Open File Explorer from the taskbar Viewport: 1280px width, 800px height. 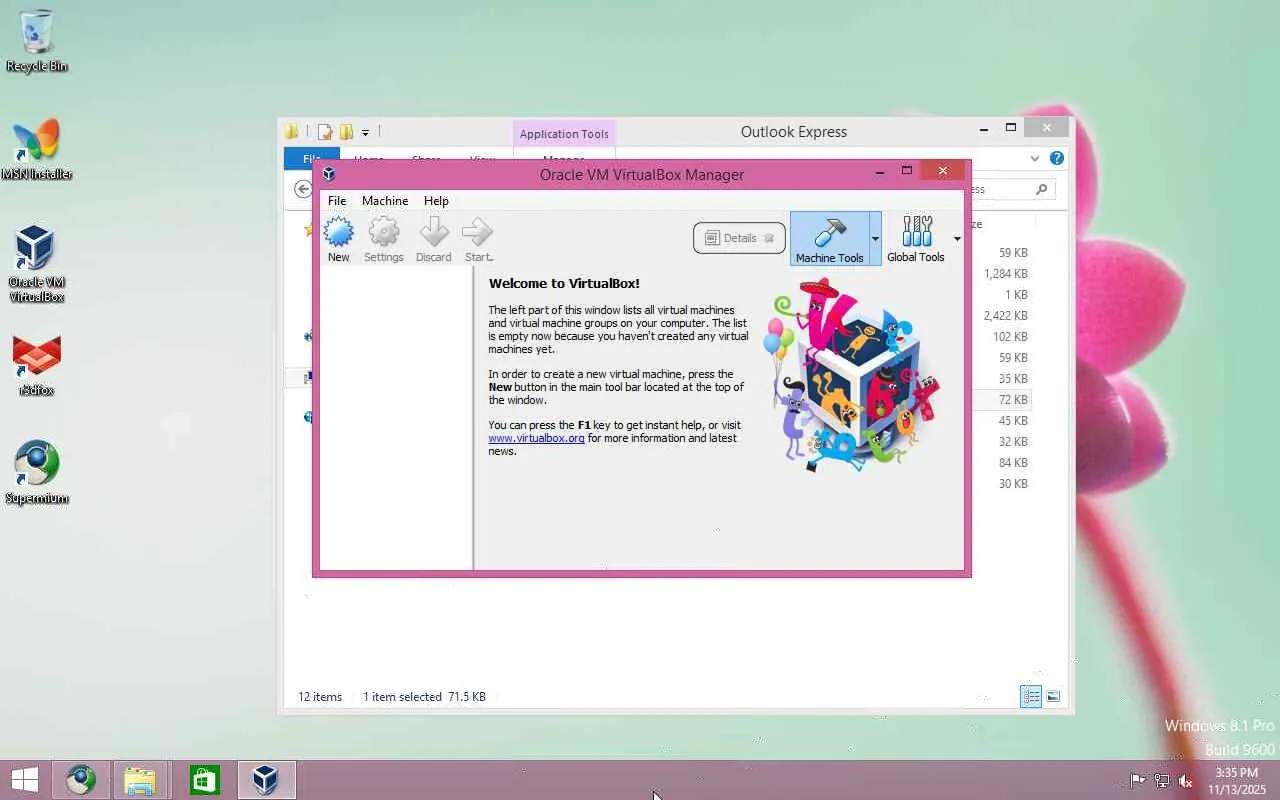(x=140, y=780)
